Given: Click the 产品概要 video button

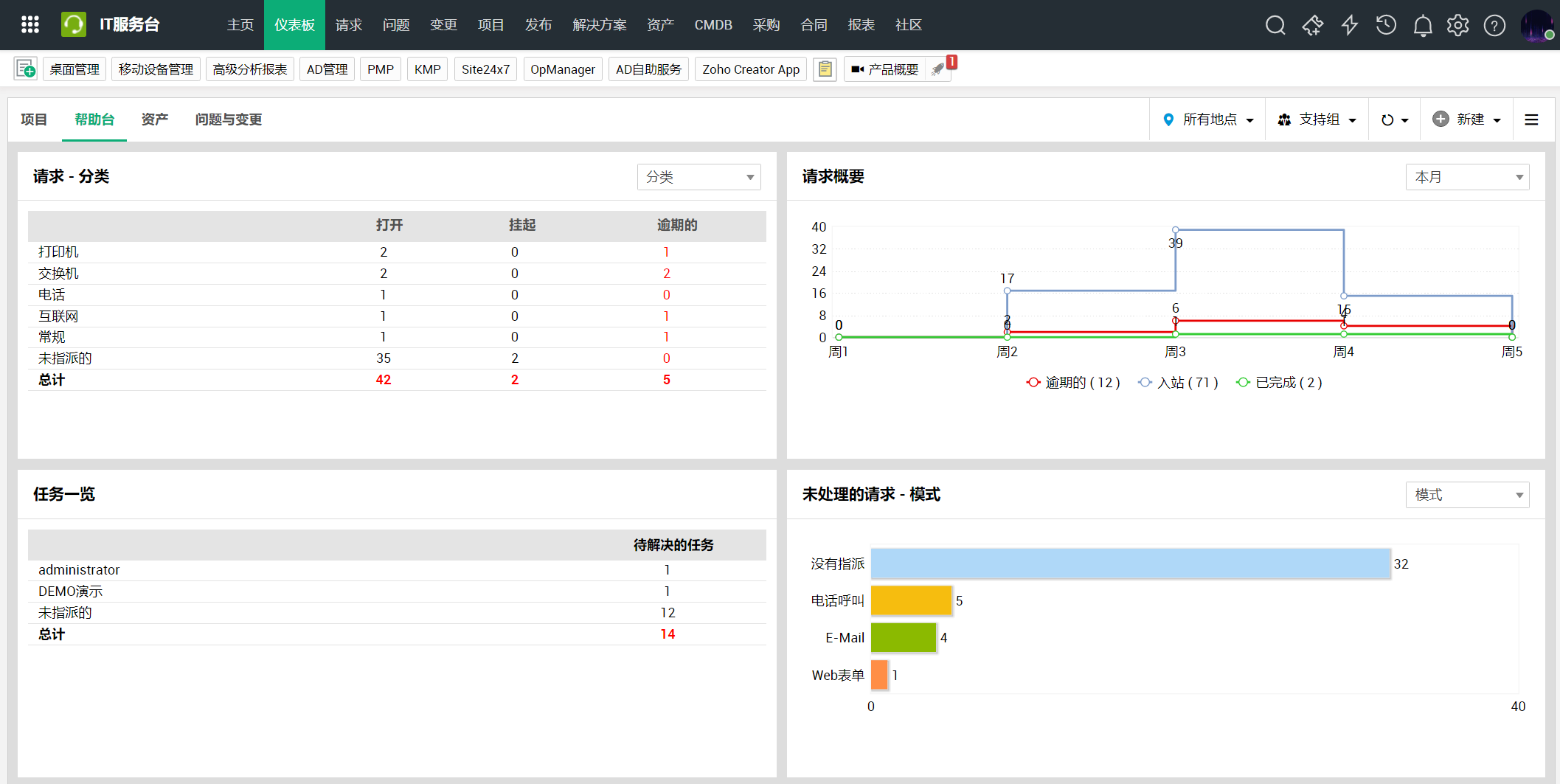Looking at the screenshot, I should pyautogui.click(x=887, y=69).
